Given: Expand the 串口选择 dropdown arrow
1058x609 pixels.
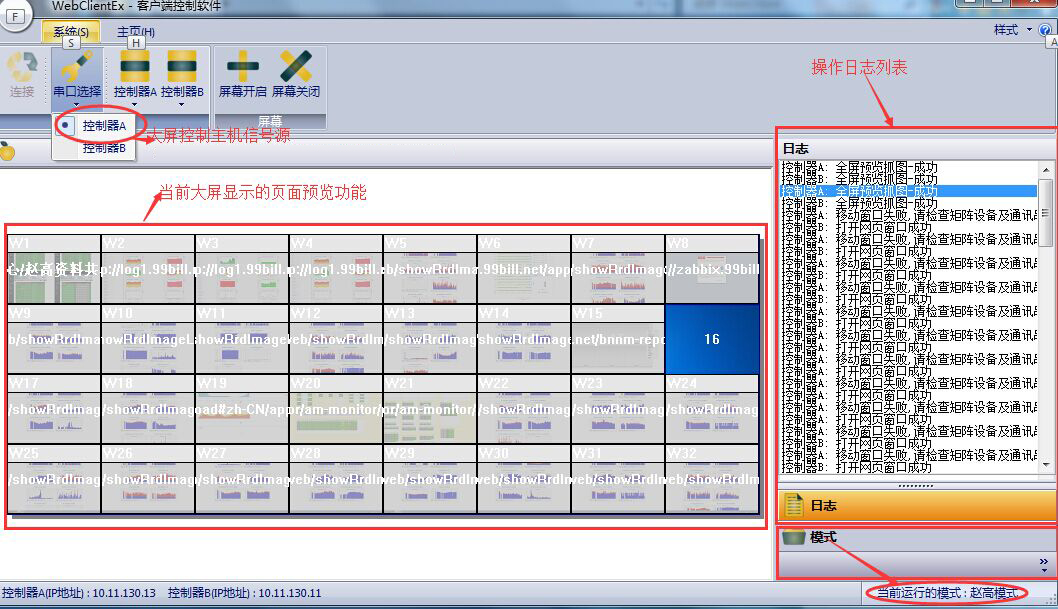Looking at the screenshot, I should click(x=76, y=105).
